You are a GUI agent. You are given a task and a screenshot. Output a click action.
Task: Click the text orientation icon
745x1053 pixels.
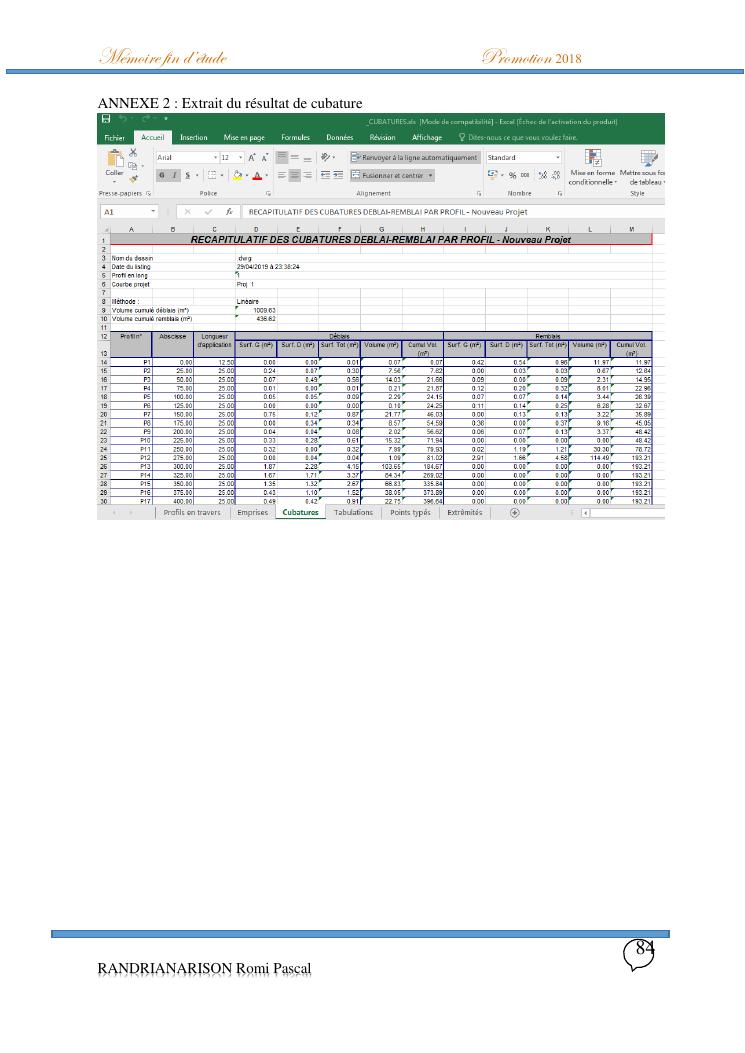coord(327,158)
